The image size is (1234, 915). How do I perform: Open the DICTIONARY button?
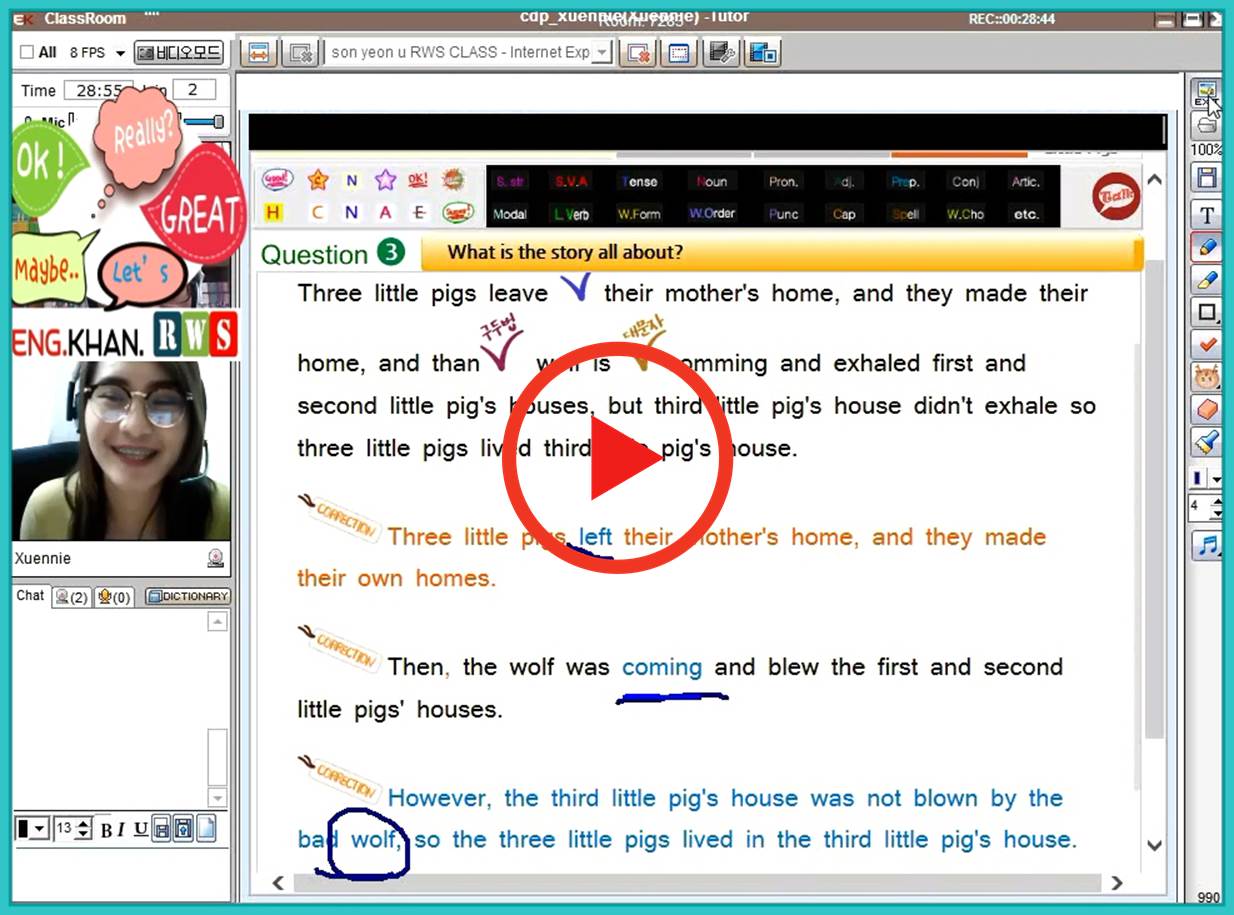tap(188, 597)
